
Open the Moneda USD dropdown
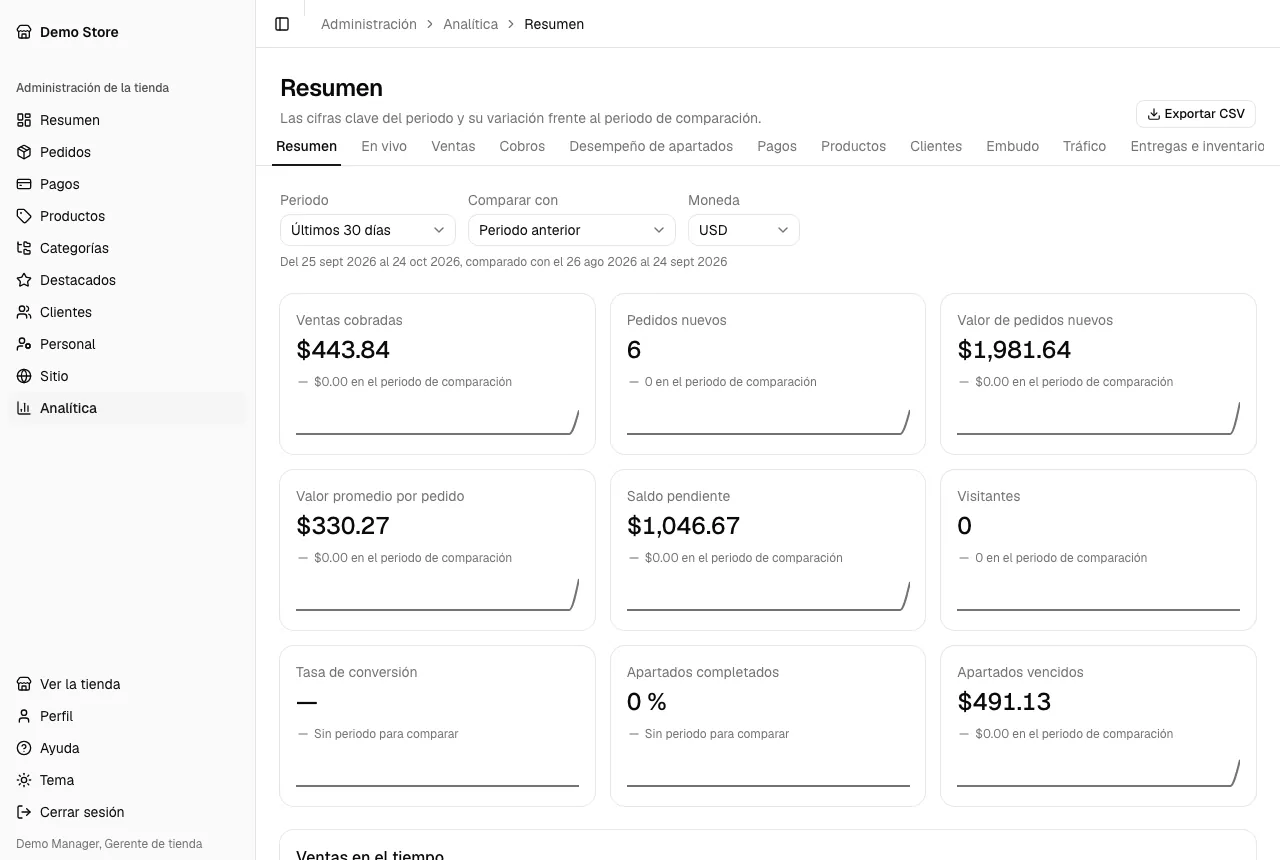(x=744, y=230)
